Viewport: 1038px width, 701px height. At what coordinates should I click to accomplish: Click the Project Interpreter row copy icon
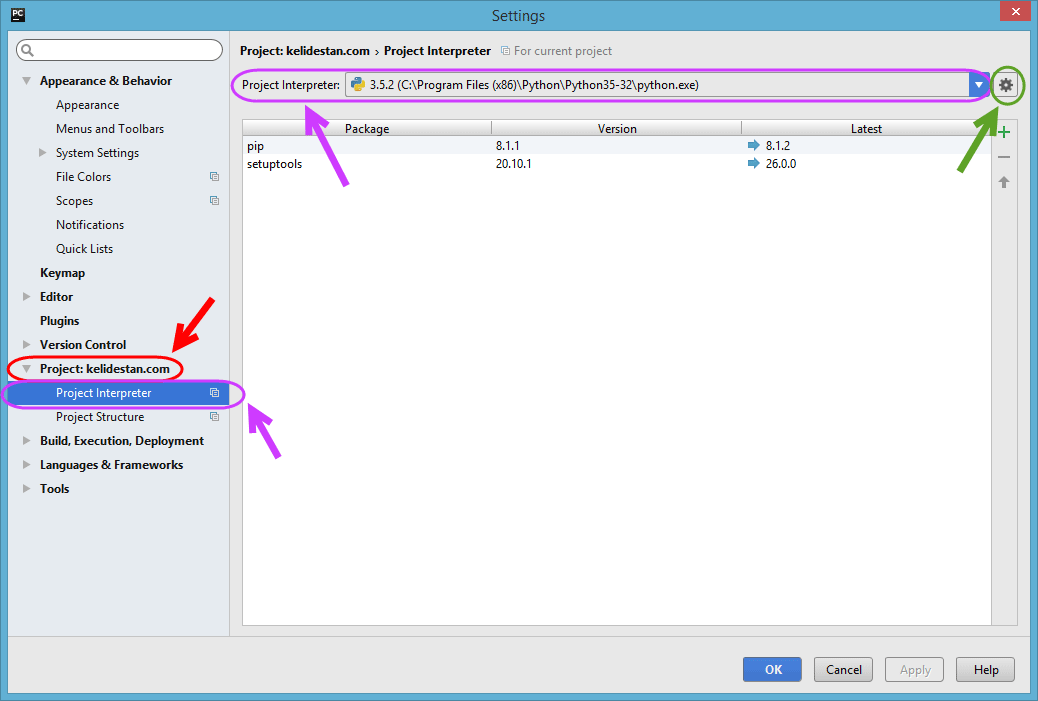pyautogui.click(x=214, y=393)
